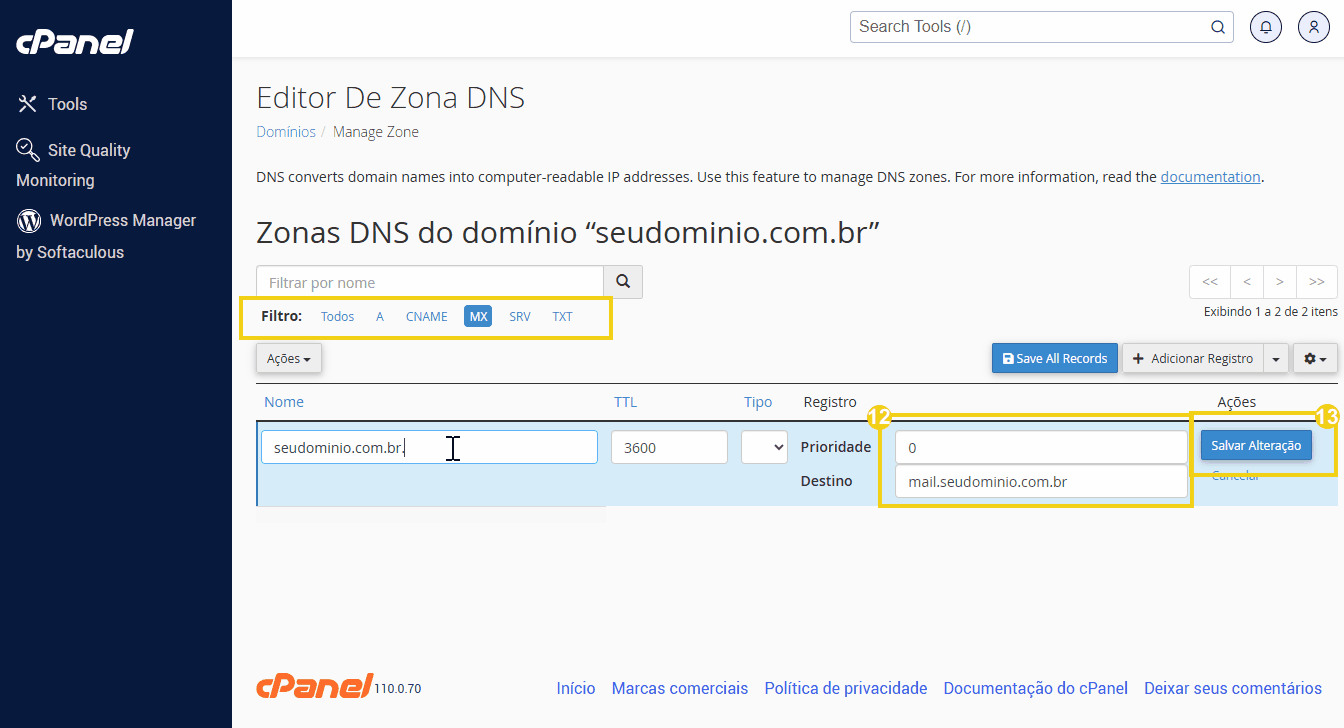
Task: Click the TTL field showing 3600
Action: tap(669, 447)
